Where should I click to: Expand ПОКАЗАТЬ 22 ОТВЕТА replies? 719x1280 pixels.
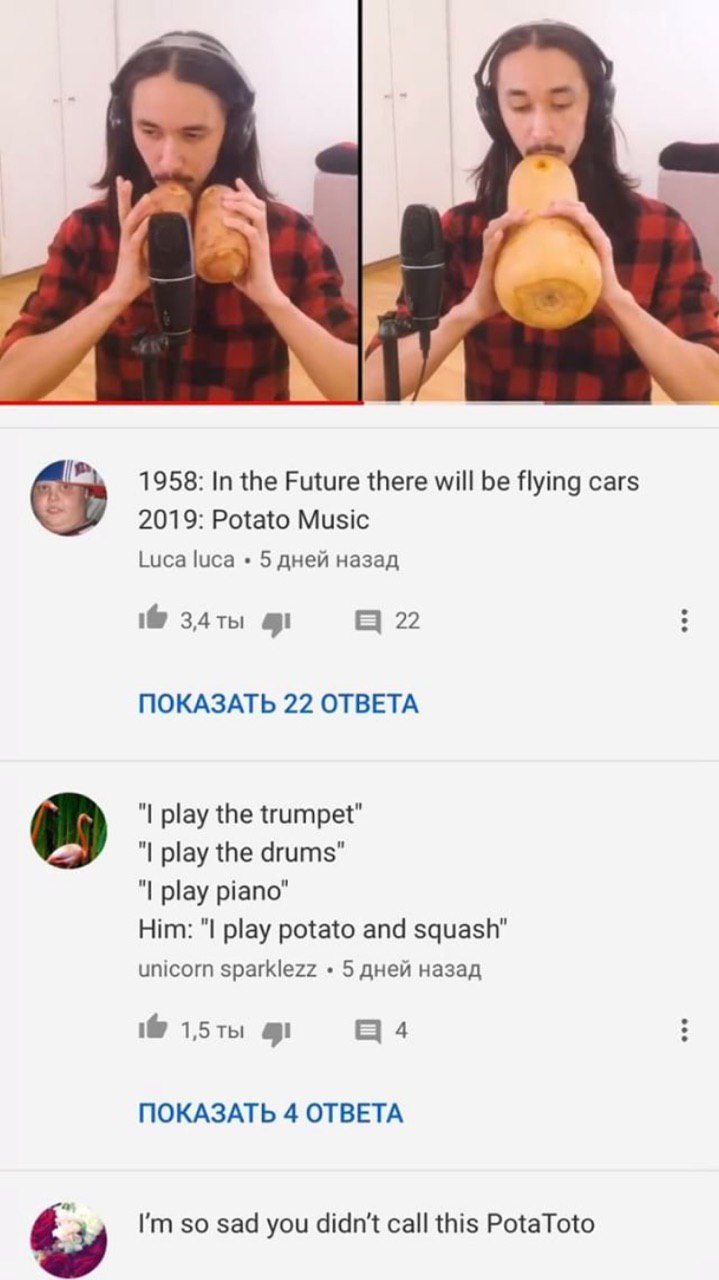pyautogui.click(x=278, y=703)
